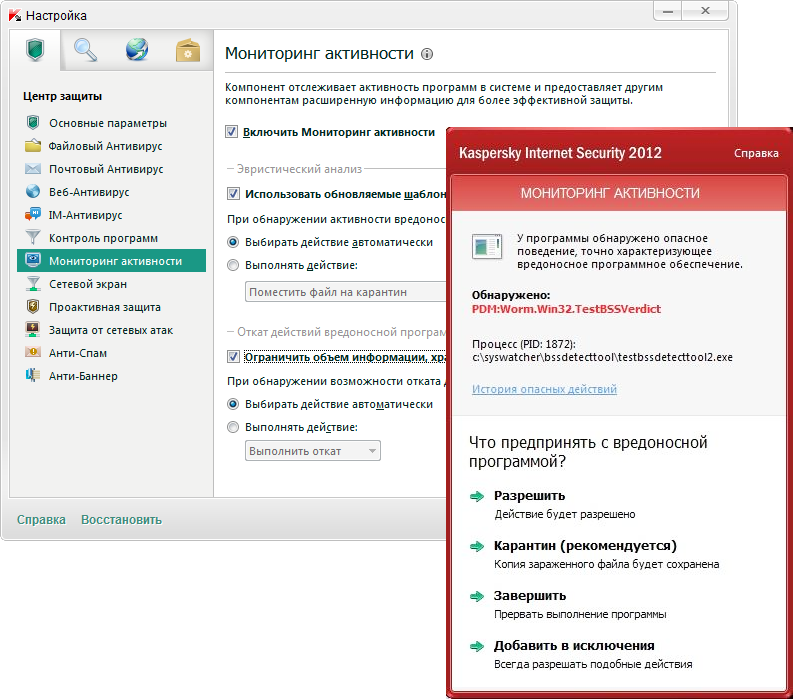The width and height of the screenshot is (793, 699).
Task: Click the envelope icon for Анти-Спам
Action: click(x=33, y=353)
